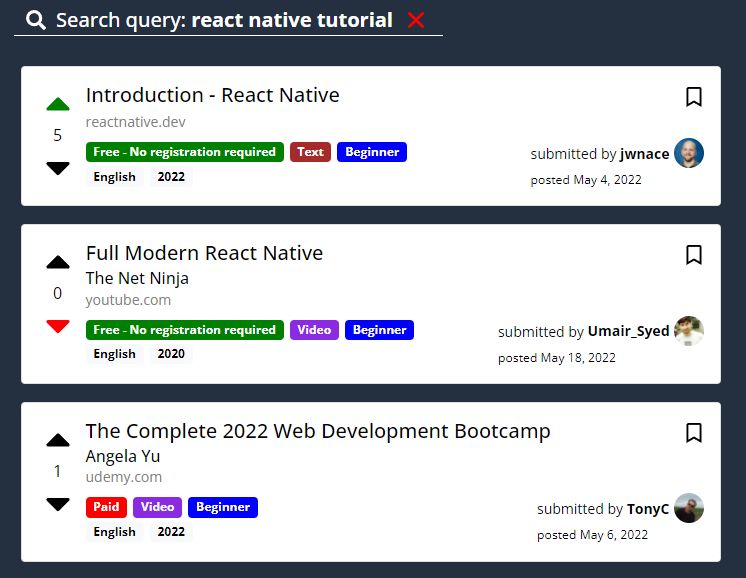746x578 pixels.
Task: Click Free tag on Introduction - React Native
Action: [185, 152]
